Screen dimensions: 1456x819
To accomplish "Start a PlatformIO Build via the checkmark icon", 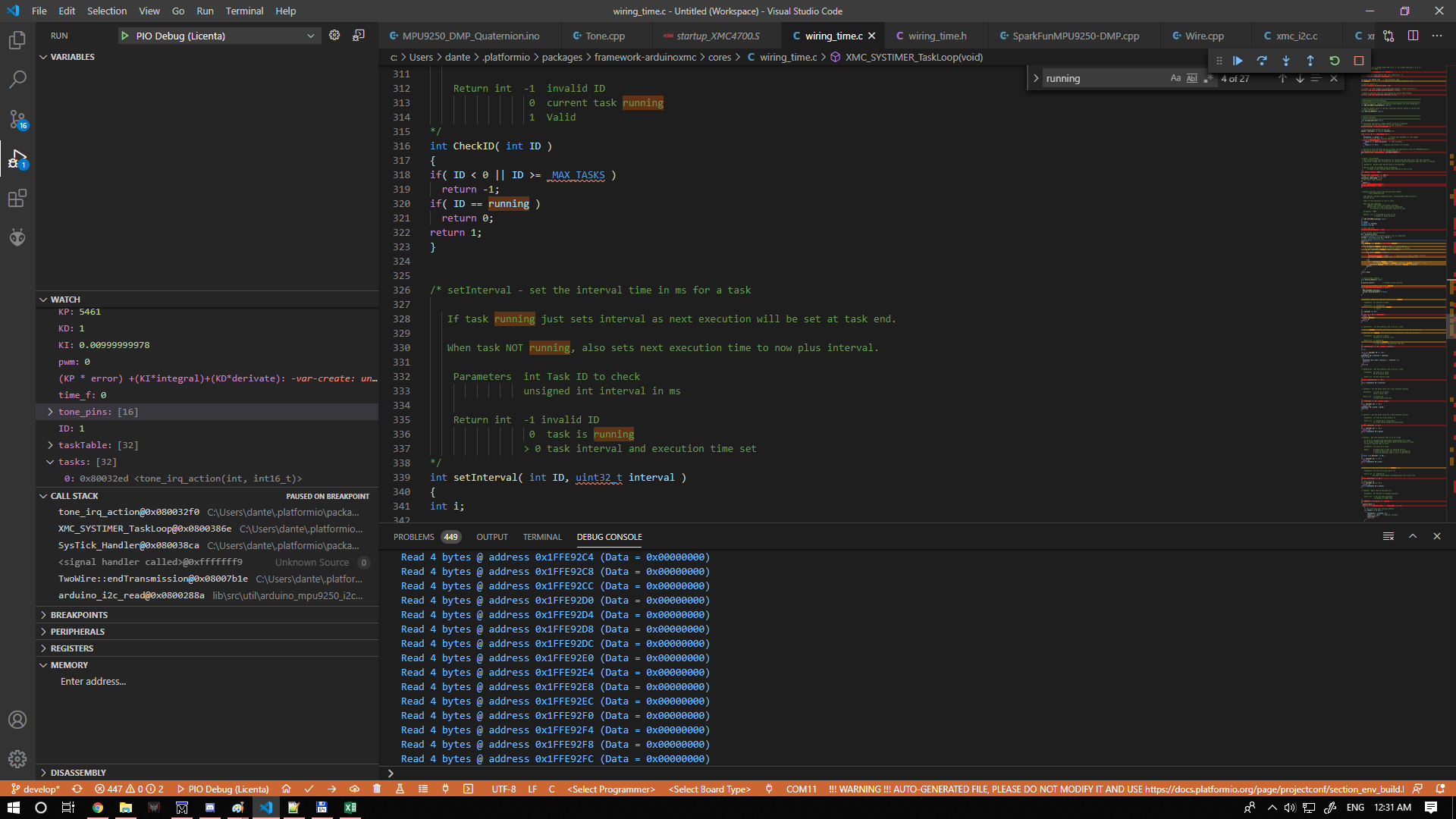I will click(x=309, y=789).
